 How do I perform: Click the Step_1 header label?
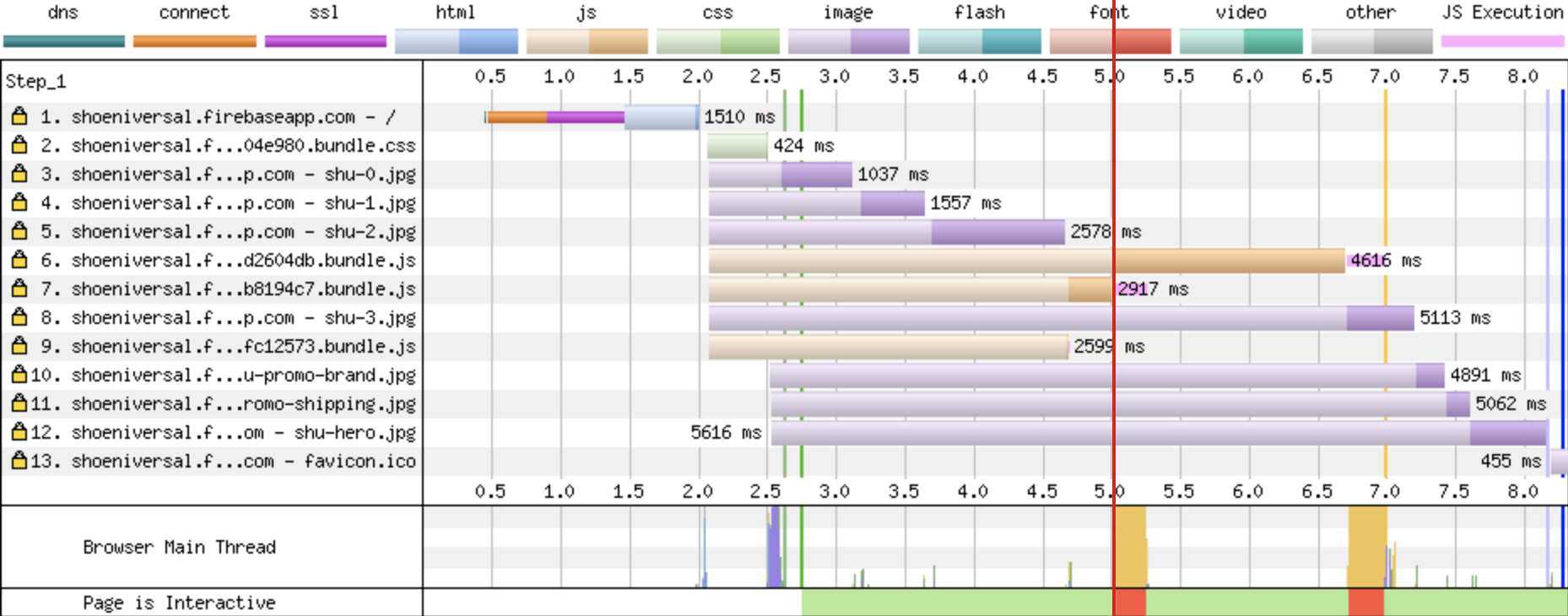[x=35, y=82]
